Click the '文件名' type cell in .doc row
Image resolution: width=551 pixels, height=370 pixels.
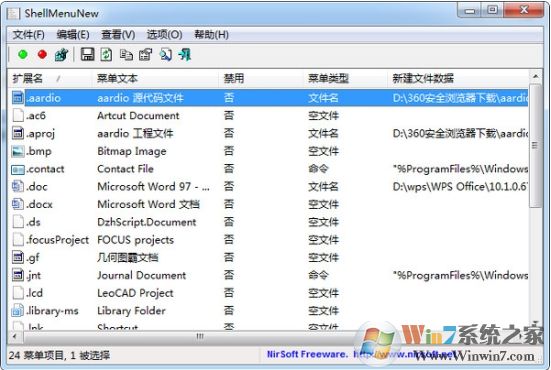pos(323,187)
